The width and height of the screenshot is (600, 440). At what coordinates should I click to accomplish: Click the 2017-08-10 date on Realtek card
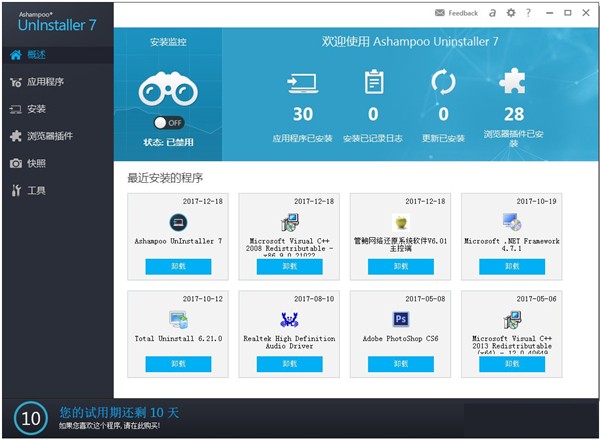pyautogui.click(x=314, y=299)
